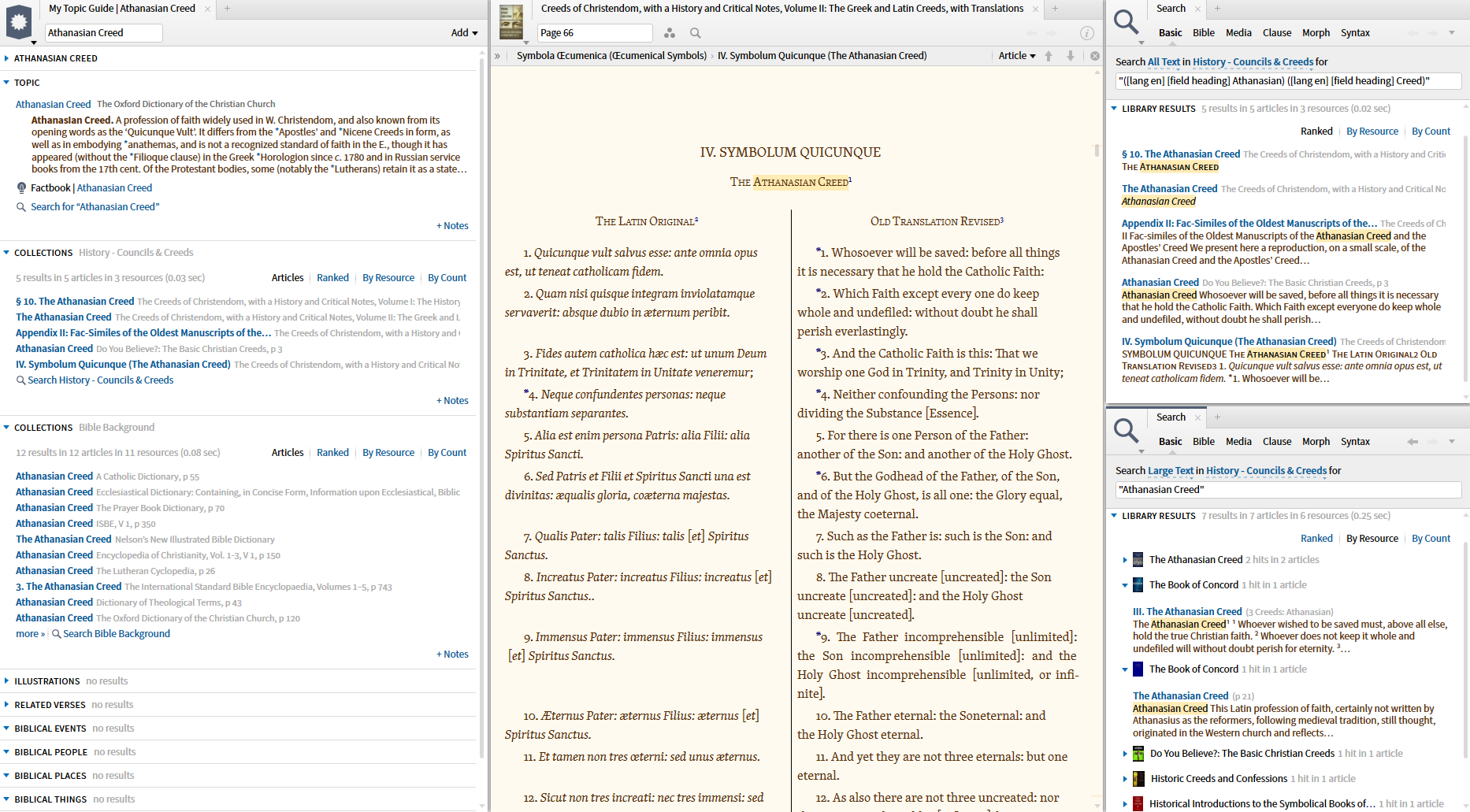Open the Factbook lightbulb icon
The height and width of the screenshot is (812, 1470).
coord(21,188)
